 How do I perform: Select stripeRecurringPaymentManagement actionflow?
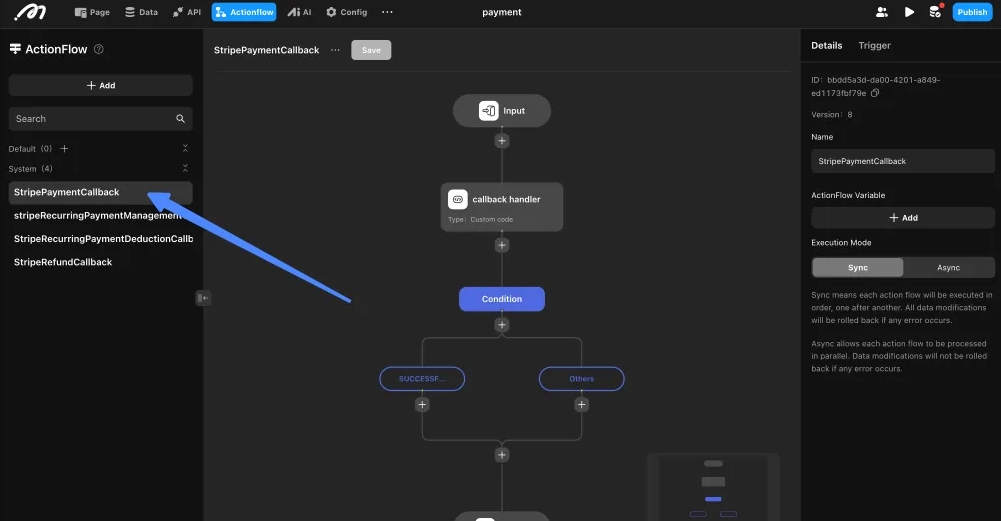[x=101, y=216]
